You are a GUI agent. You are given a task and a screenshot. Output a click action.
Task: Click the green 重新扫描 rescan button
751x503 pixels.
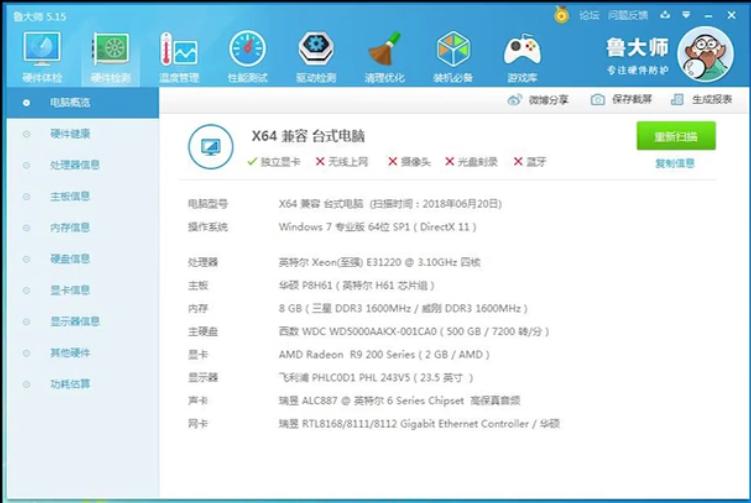coord(676,136)
